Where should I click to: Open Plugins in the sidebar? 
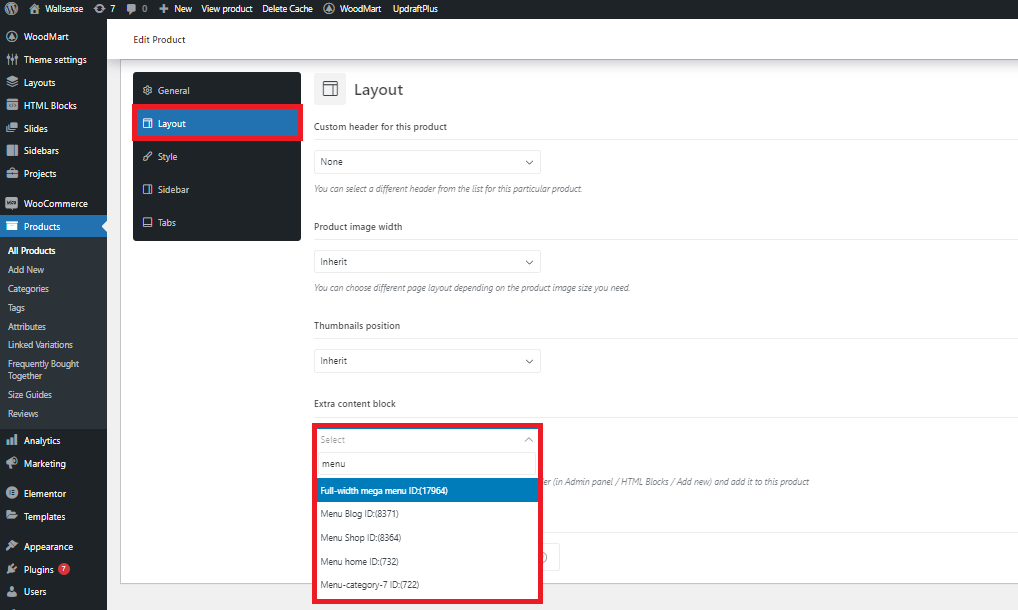[53, 569]
